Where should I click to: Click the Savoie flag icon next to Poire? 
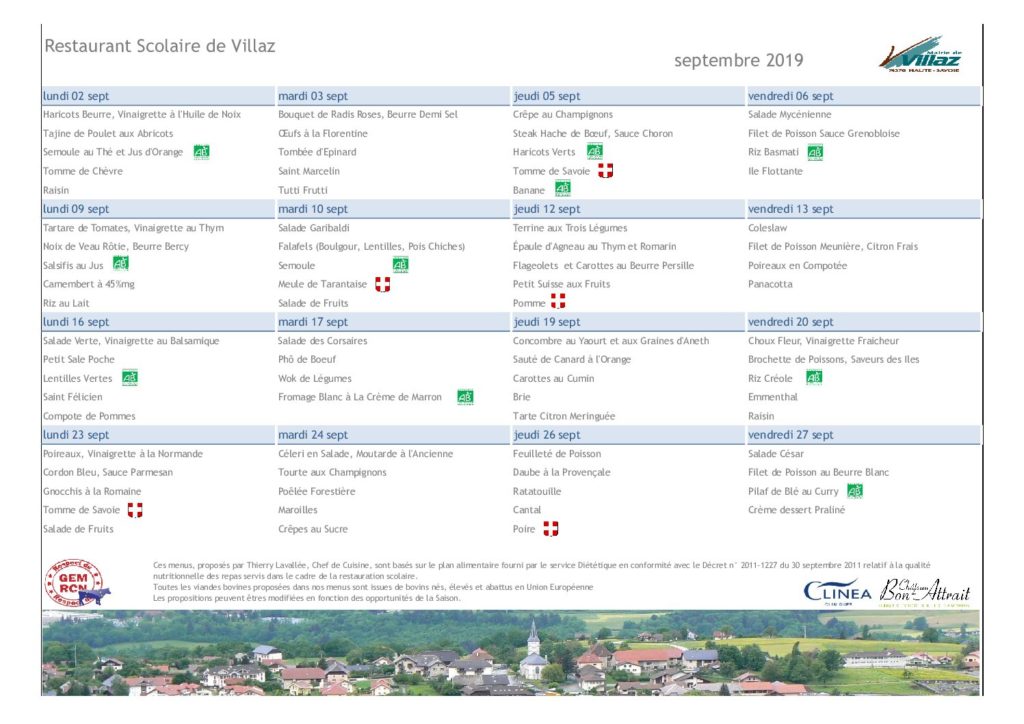click(x=551, y=529)
